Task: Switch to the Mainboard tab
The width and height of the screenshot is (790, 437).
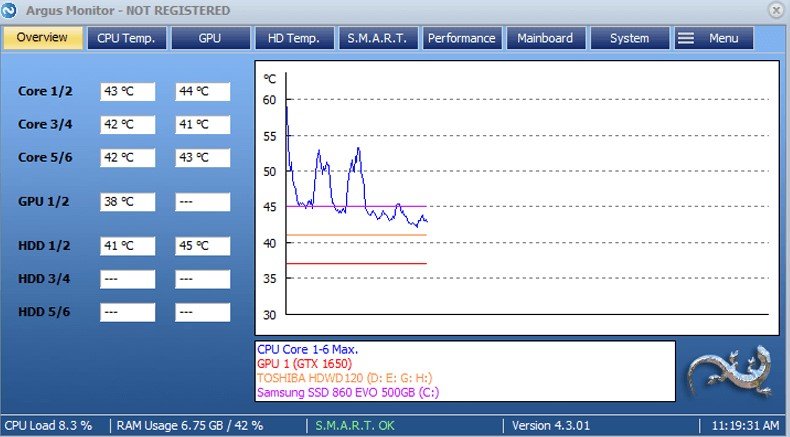Action: click(545, 38)
